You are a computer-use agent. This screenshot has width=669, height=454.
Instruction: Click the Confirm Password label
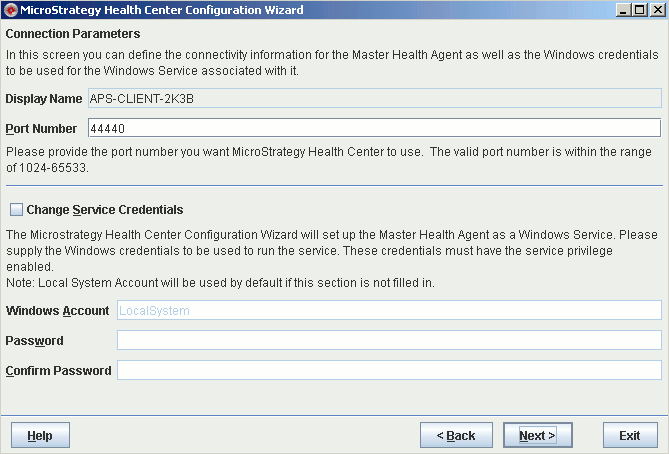[x=58, y=370]
